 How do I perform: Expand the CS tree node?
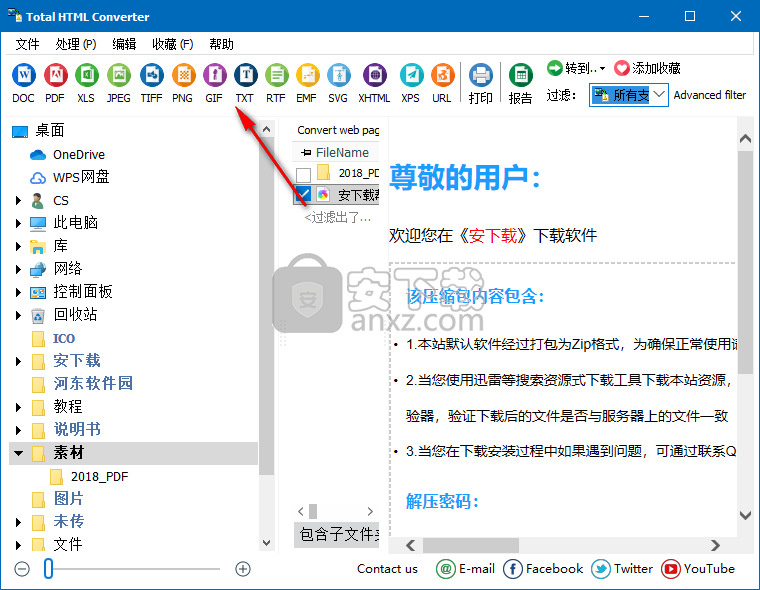pos(18,200)
